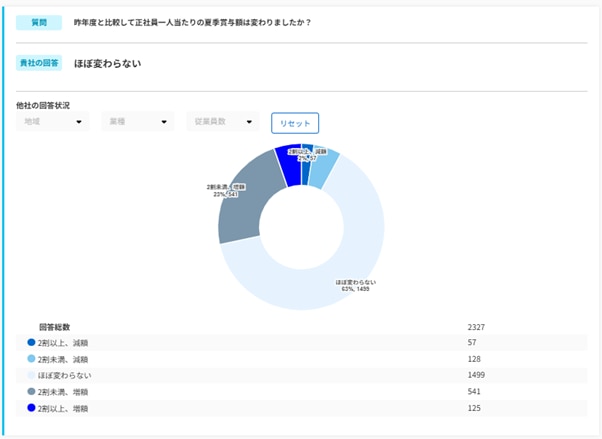Select the 2割以上、増額 bright blue chart segment
Image resolution: width=602 pixels, height=439 pixels.
tap(291, 165)
